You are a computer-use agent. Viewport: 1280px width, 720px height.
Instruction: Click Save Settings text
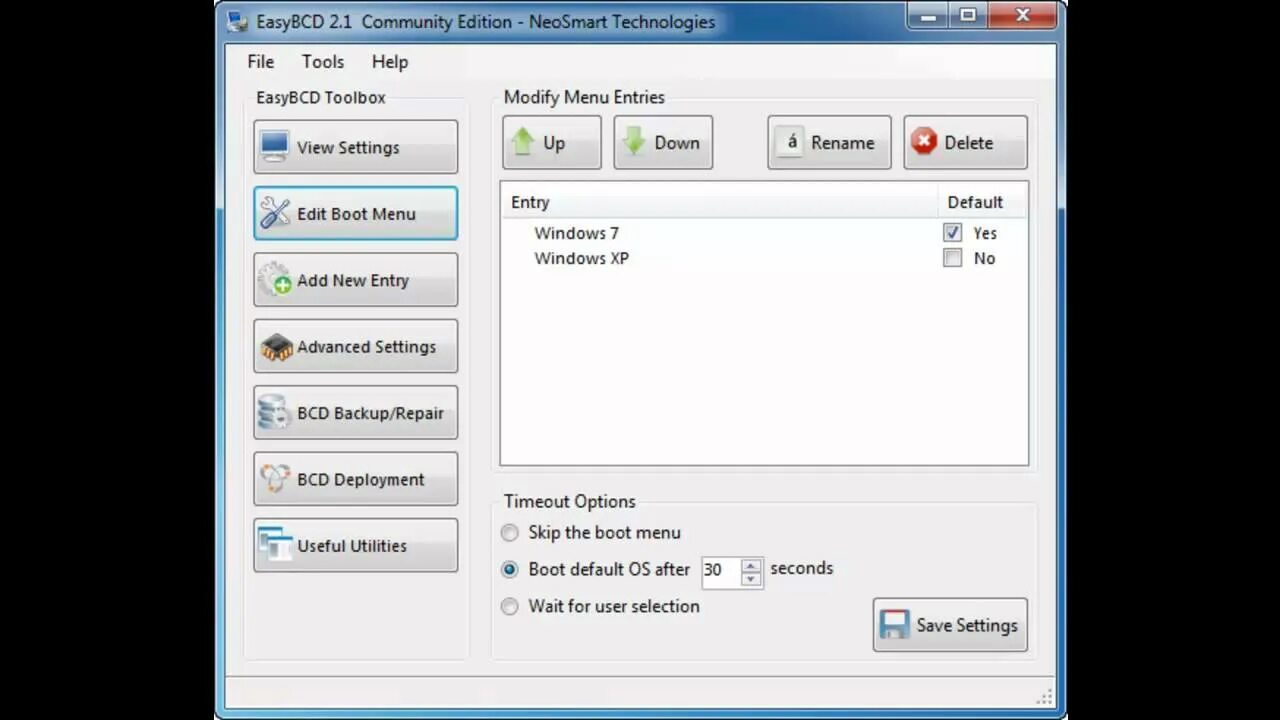point(967,625)
